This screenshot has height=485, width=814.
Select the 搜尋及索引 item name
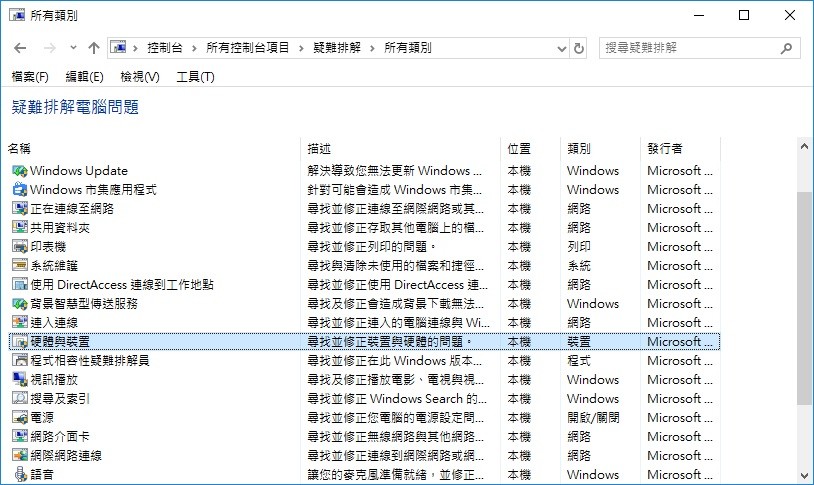[x=60, y=398]
